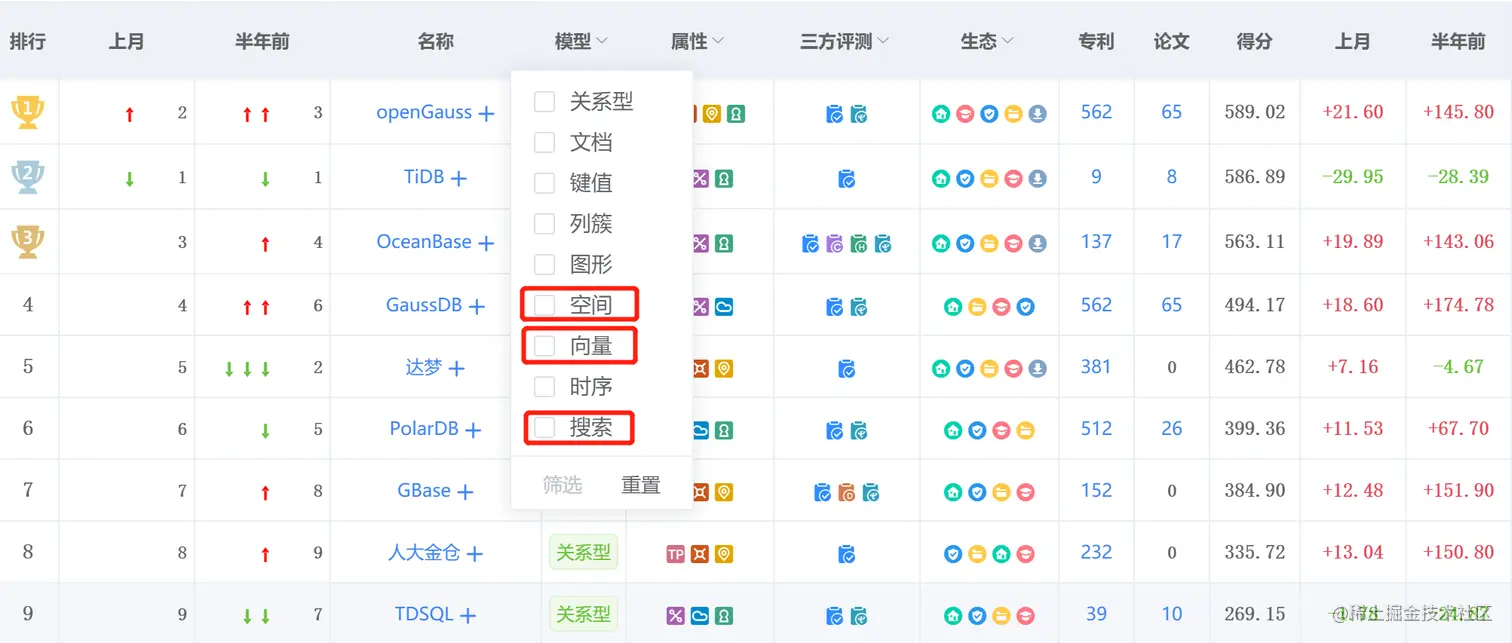The height and width of the screenshot is (643, 1512).
Task: Click the purple evaluation icon in OceanBase row
Action: (835, 243)
